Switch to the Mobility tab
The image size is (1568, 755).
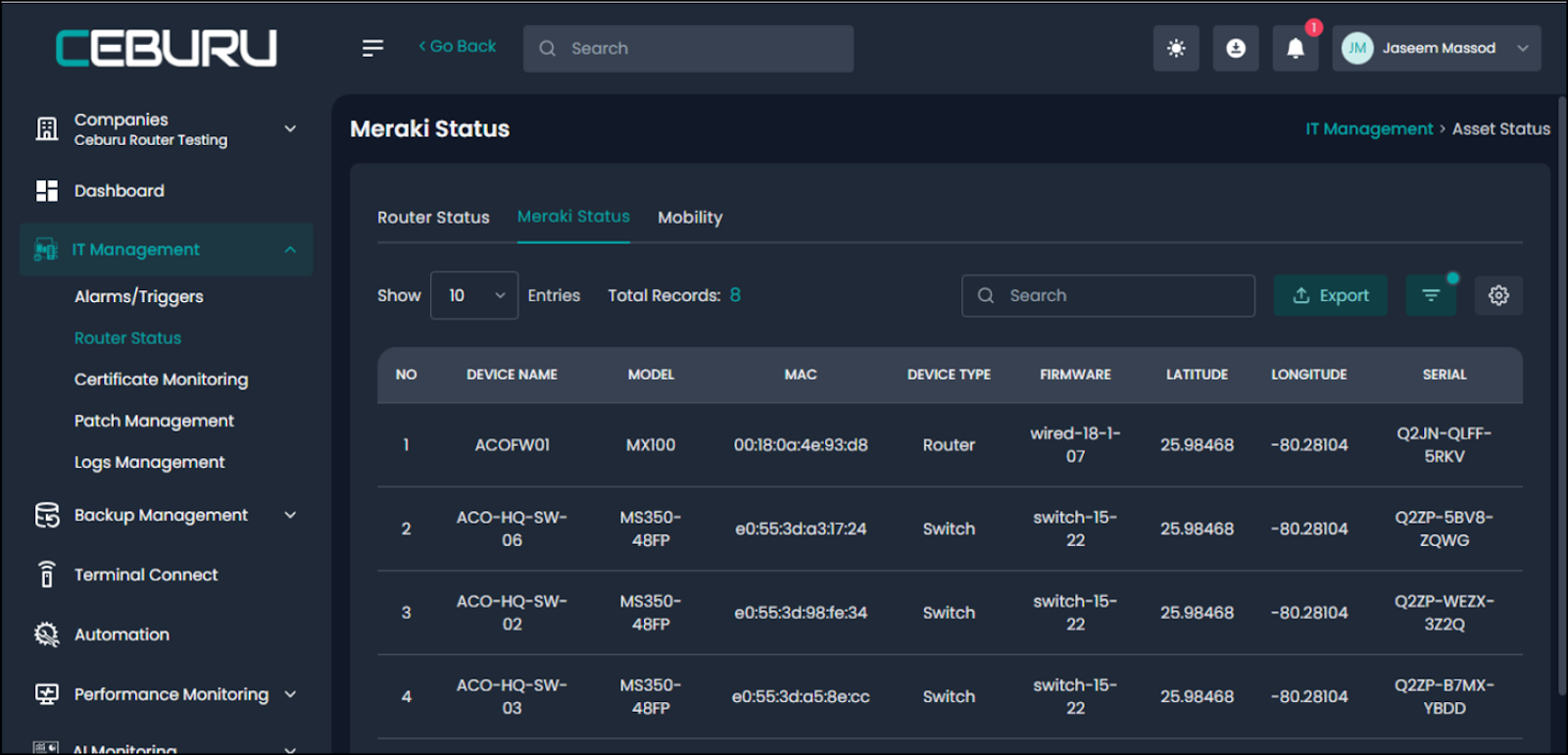690,218
